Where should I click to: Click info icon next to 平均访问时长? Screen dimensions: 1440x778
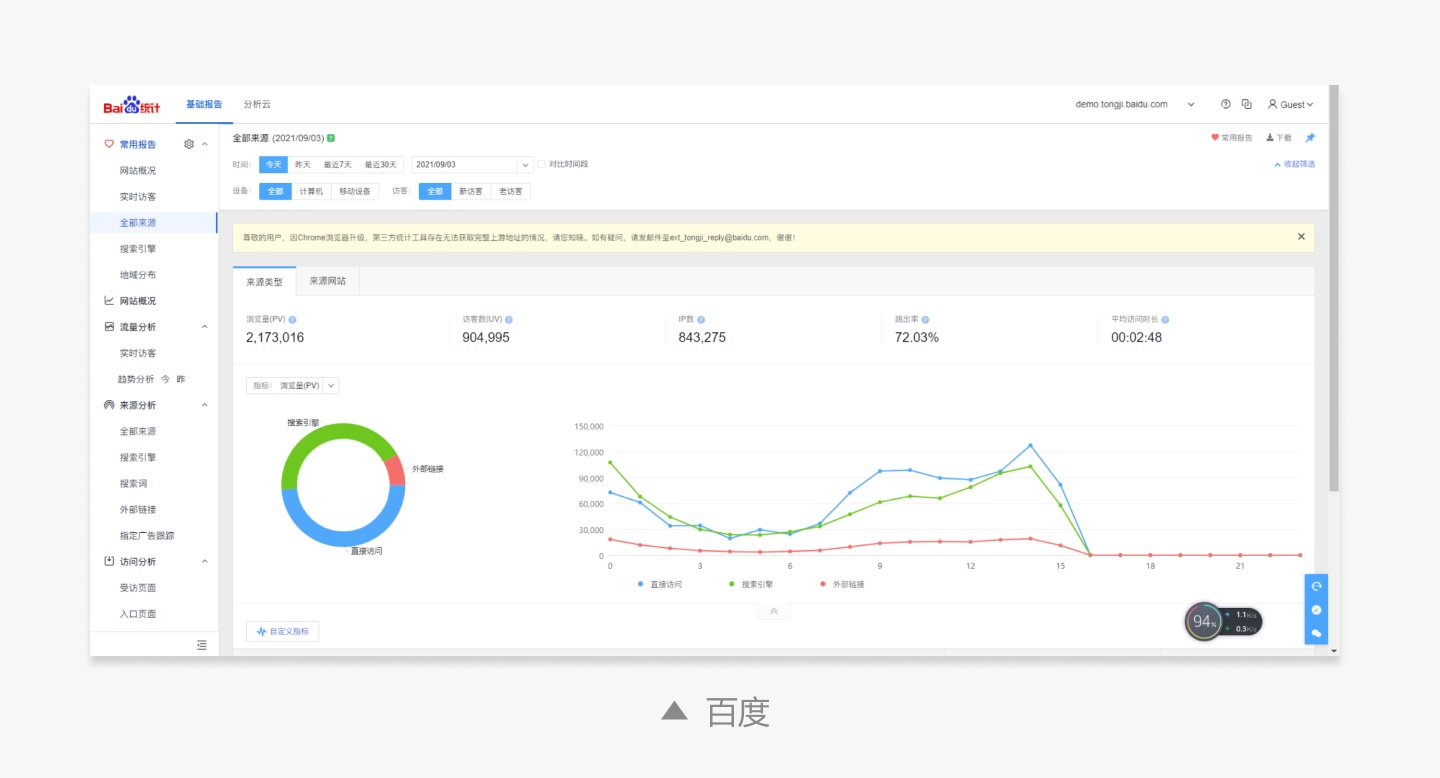[x=1165, y=320]
